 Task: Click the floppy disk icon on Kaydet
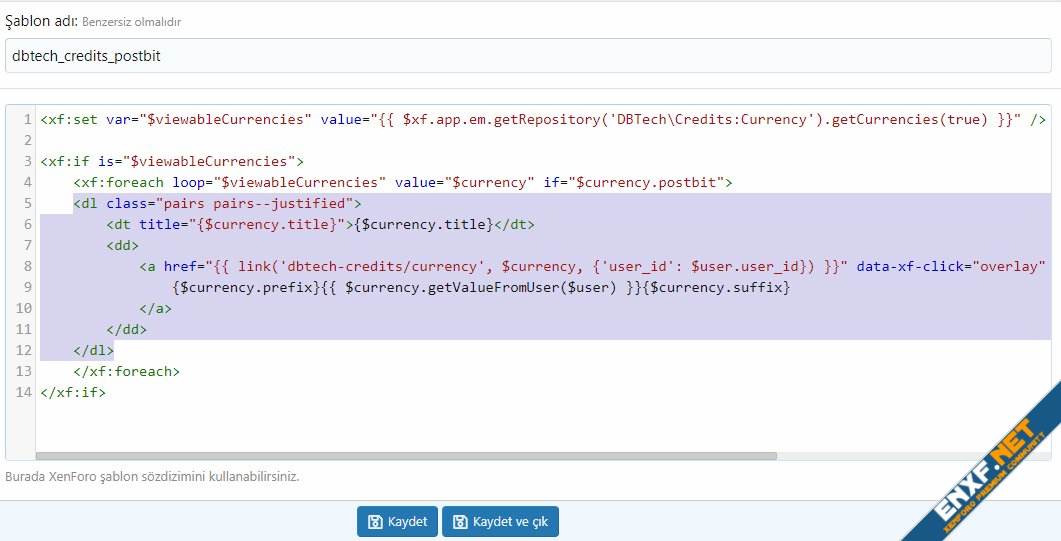click(375, 522)
